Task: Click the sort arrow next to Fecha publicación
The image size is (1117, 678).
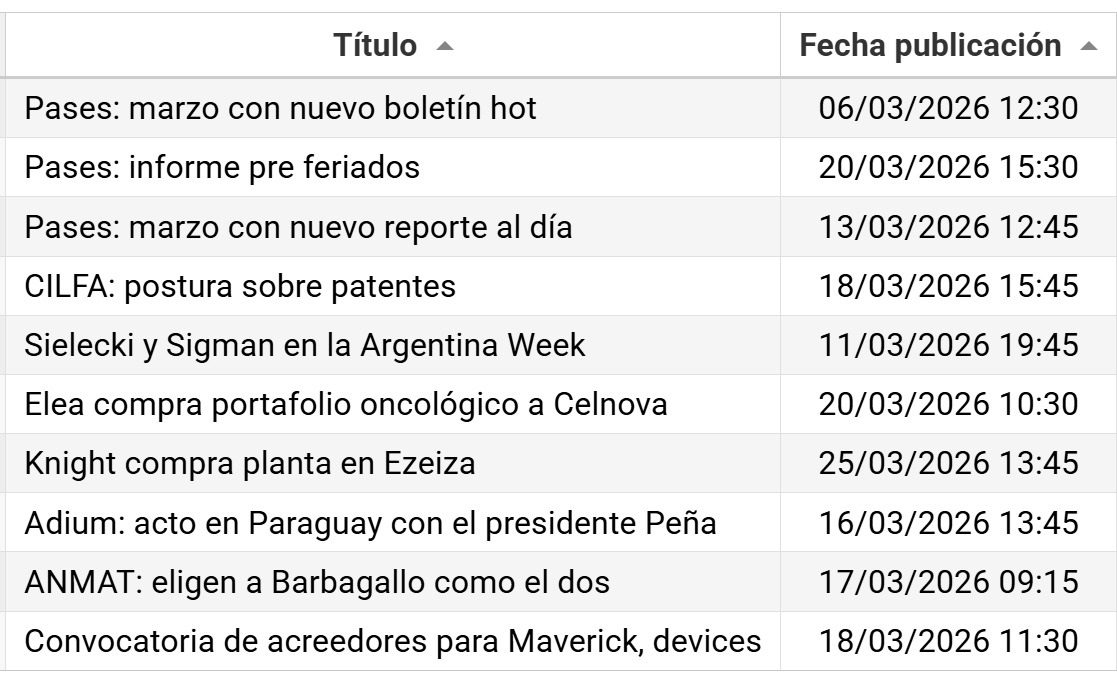Action: (1089, 47)
